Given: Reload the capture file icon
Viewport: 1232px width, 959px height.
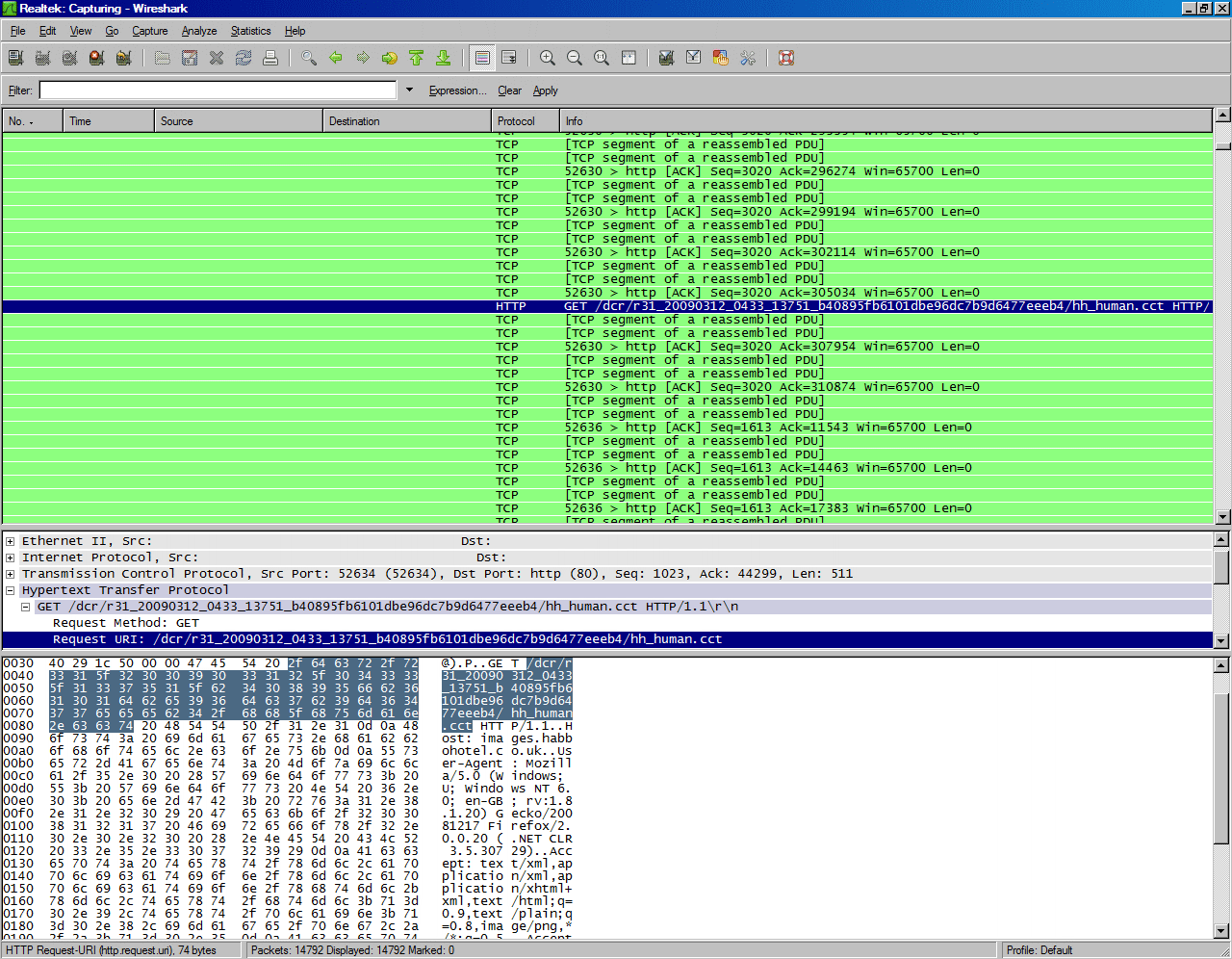Looking at the screenshot, I should click(x=244, y=58).
